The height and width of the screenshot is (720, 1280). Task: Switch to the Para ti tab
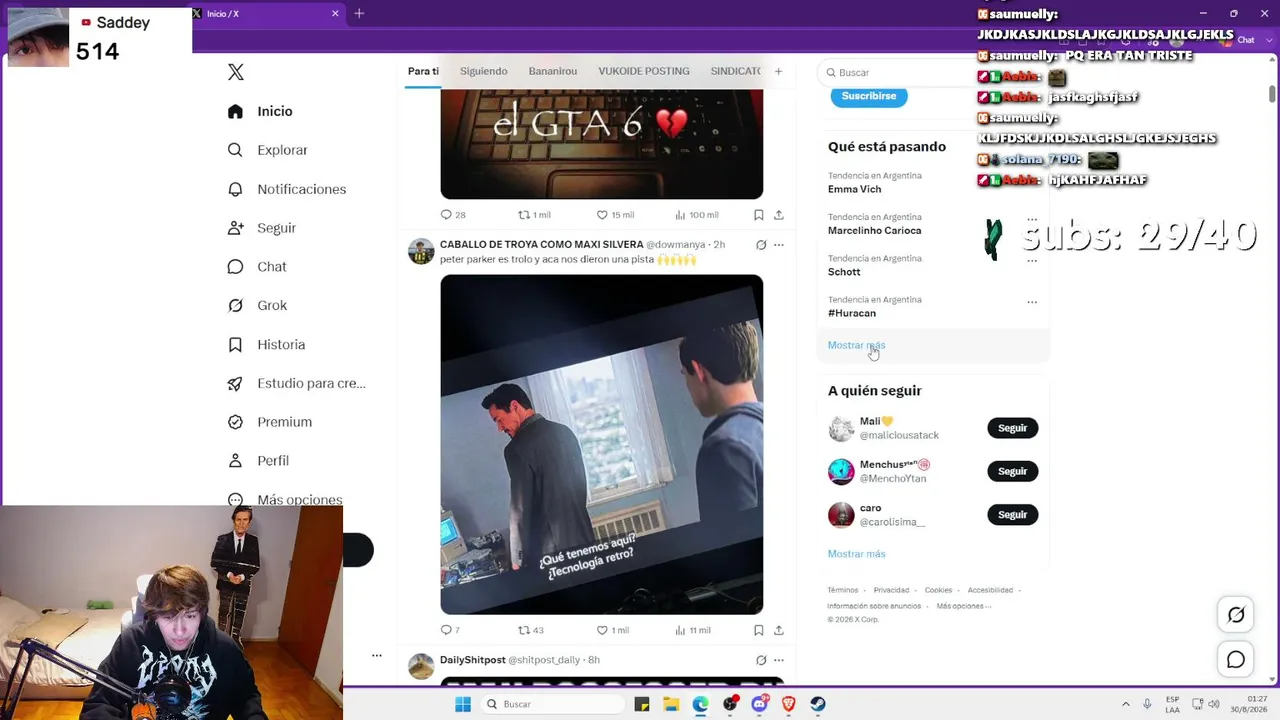423,71
